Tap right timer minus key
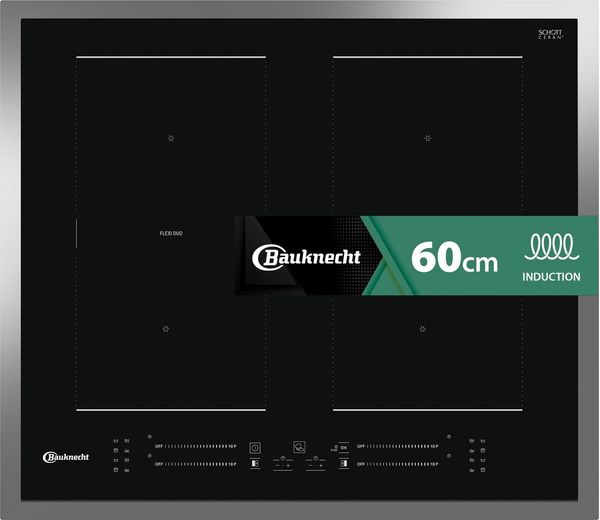The width and height of the screenshot is (600, 520). click(x=310, y=465)
